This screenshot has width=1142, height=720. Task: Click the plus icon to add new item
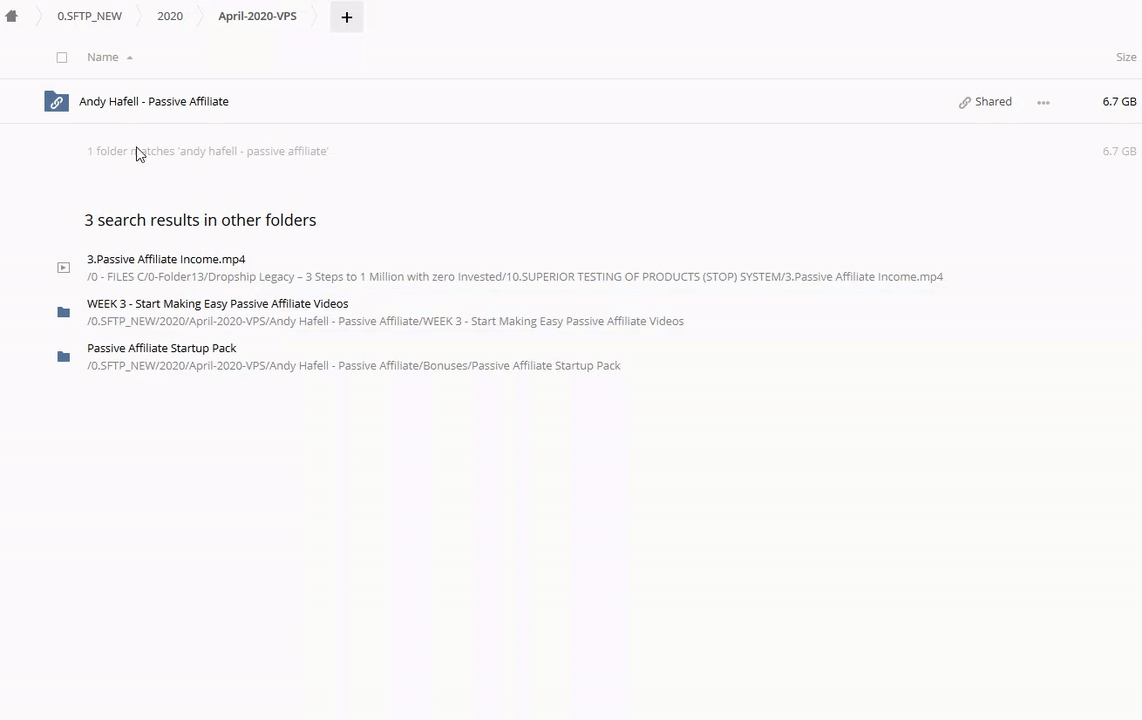point(347,17)
